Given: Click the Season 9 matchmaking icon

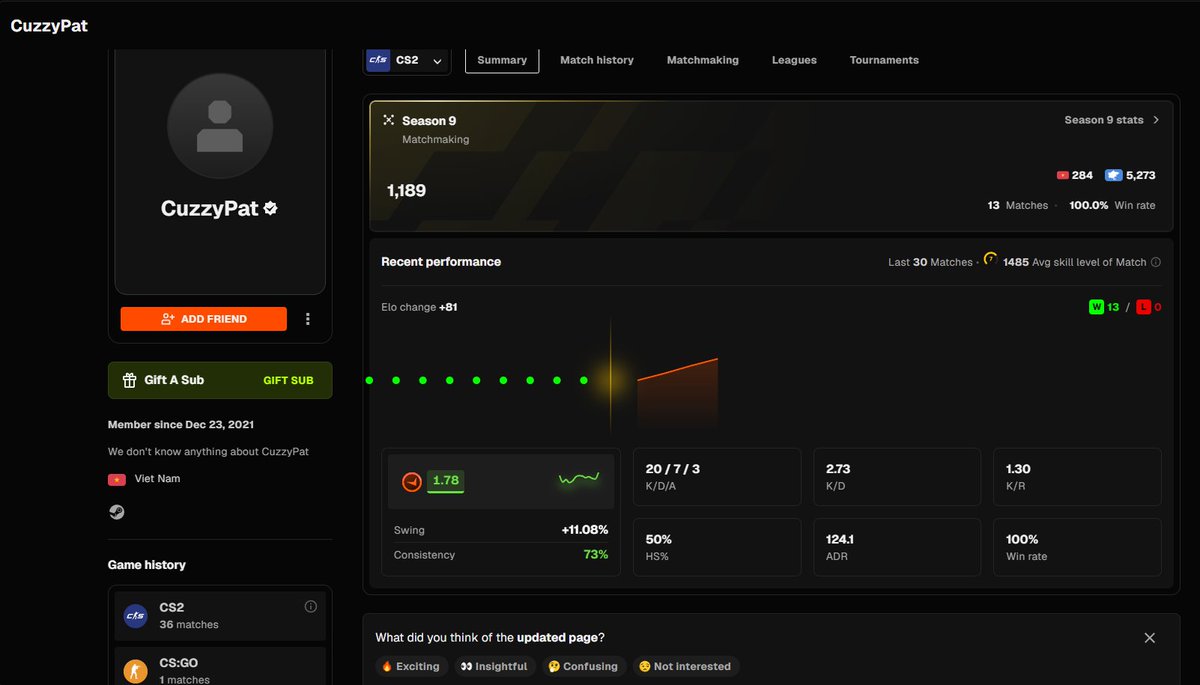Looking at the screenshot, I should pos(389,120).
